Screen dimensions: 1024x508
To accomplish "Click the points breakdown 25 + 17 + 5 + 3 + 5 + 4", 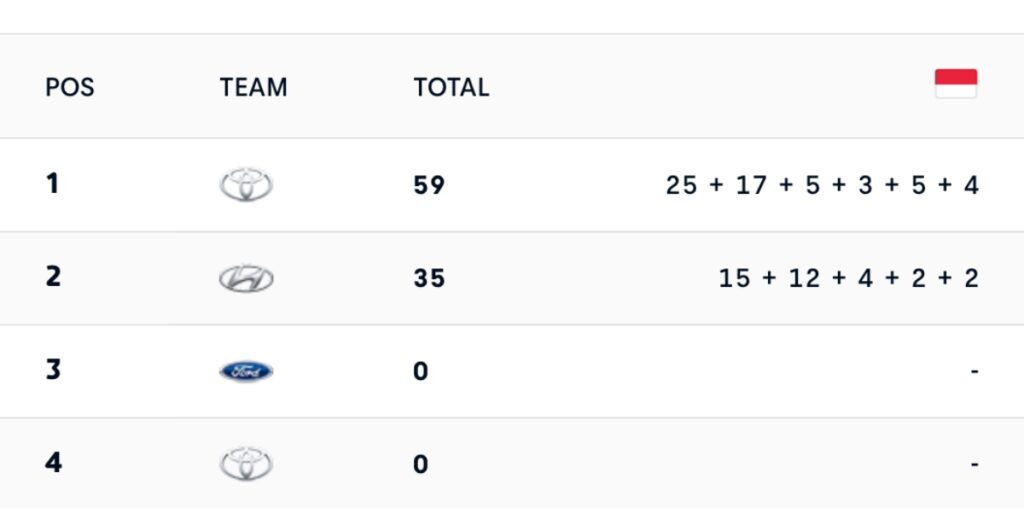I will 822,185.
